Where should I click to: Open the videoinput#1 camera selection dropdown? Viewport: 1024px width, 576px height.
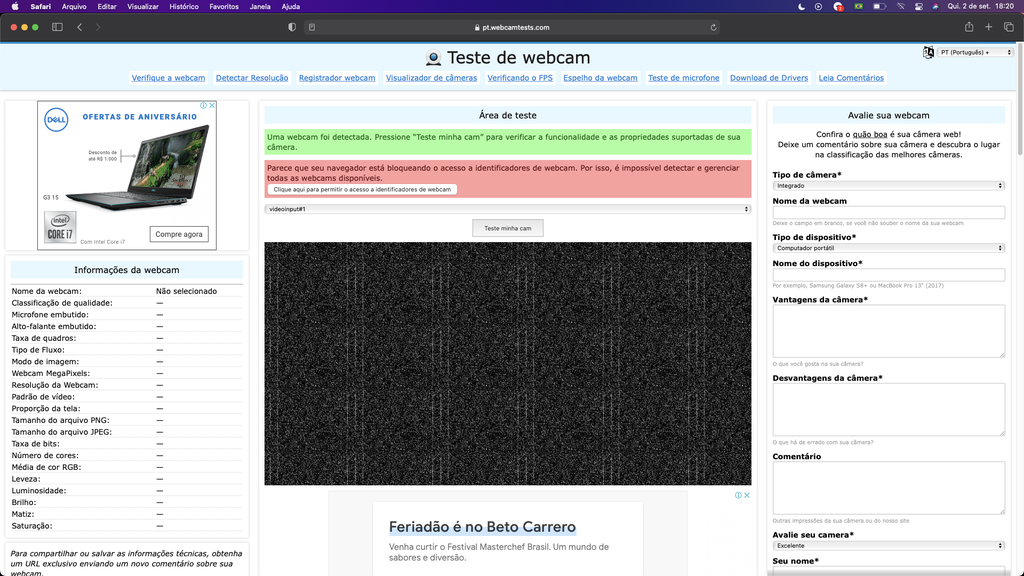coord(506,209)
